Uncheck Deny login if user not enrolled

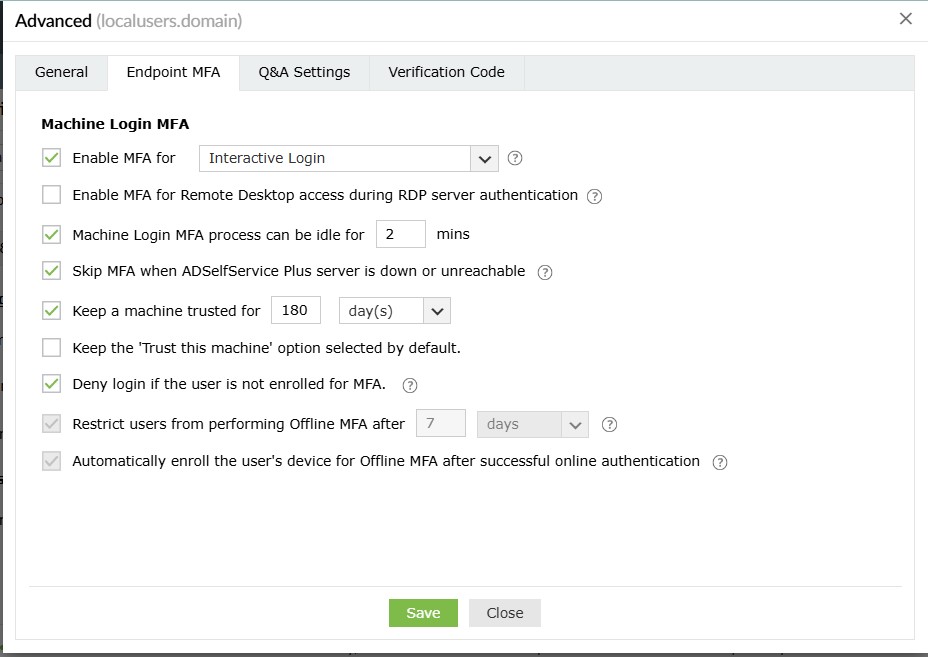[50, 385]
